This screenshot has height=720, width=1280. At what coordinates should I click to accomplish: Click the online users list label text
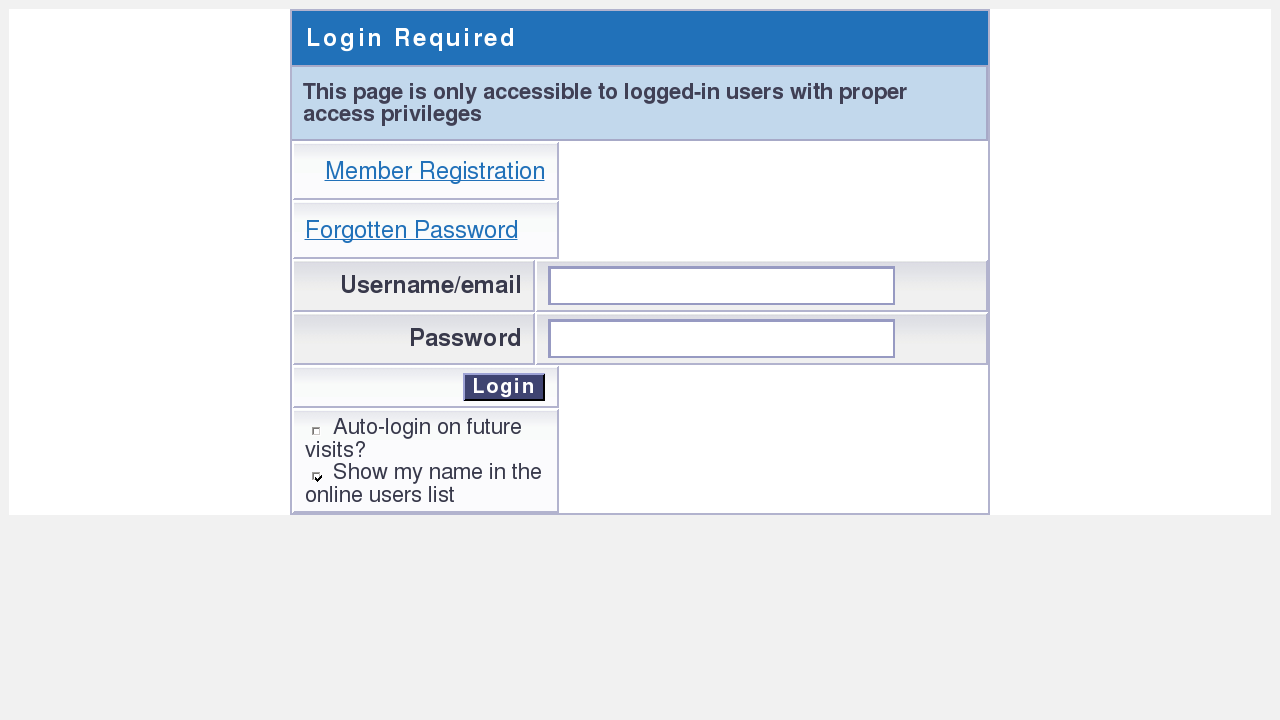(423, 483)
